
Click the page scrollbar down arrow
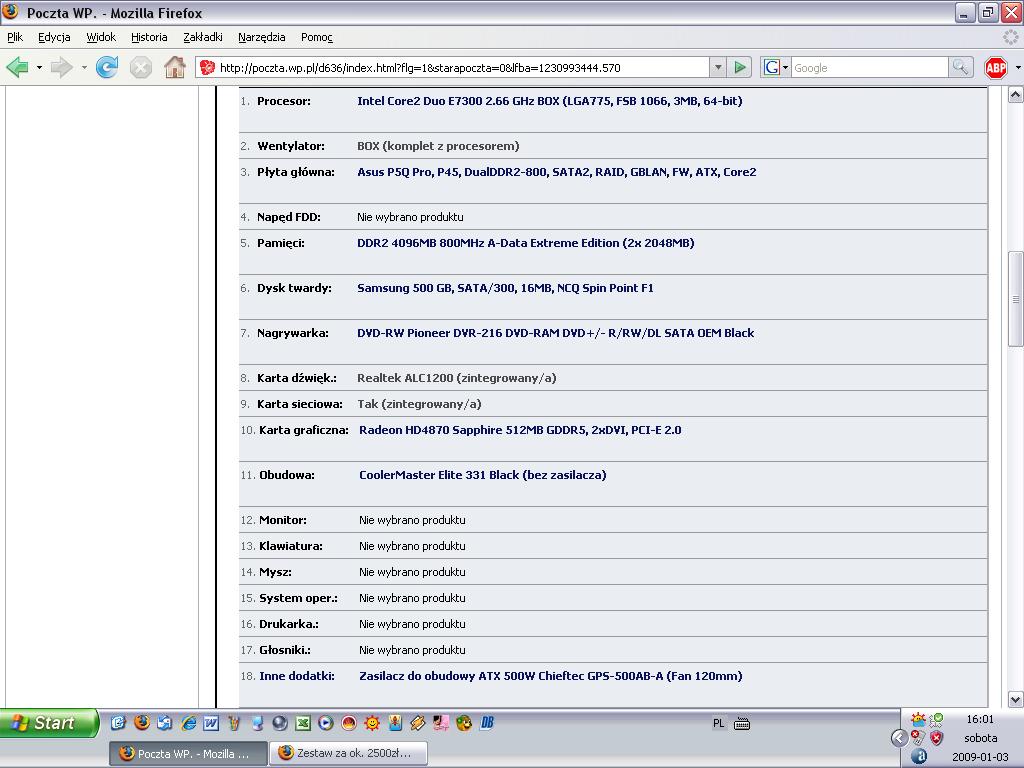[x=1015, y=700]
